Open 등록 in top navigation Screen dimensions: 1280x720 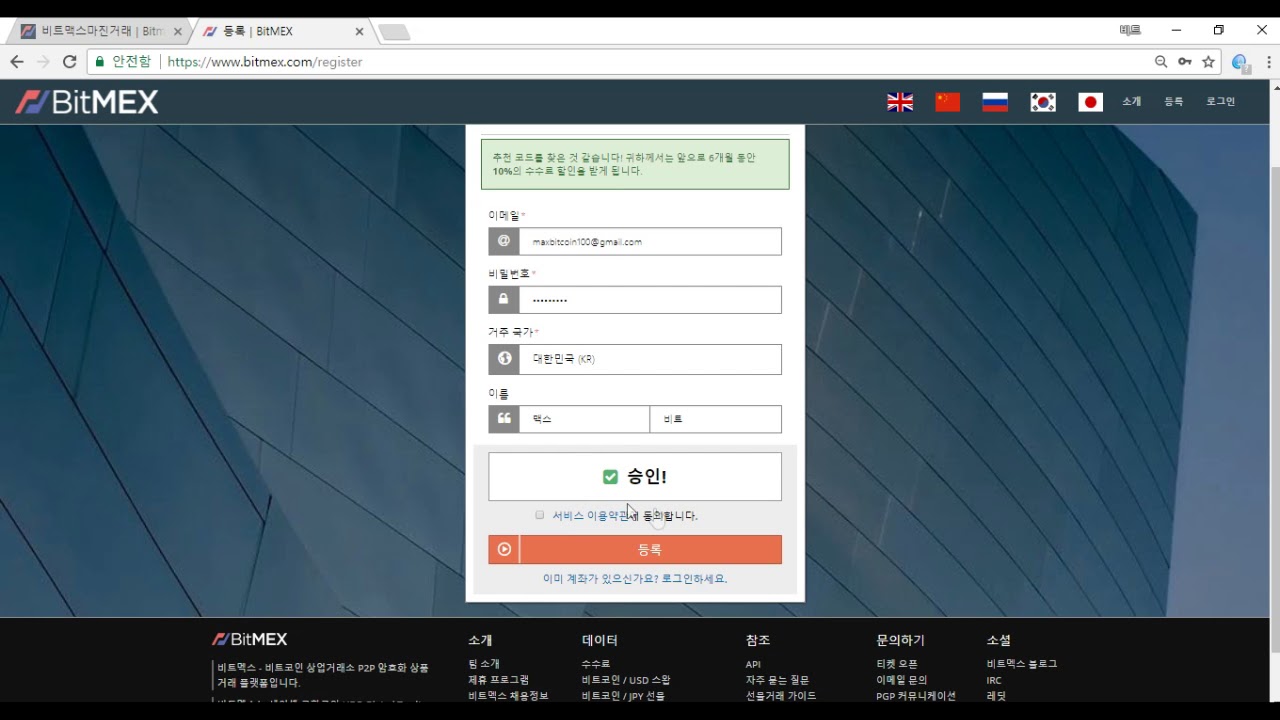click(1173, 102)
